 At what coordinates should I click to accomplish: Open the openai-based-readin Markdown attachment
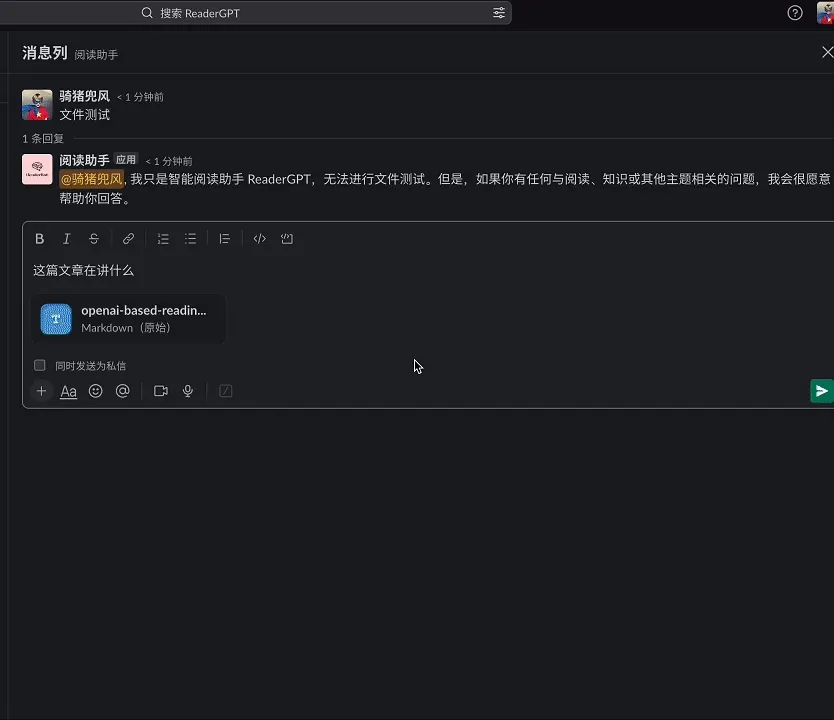130,318
